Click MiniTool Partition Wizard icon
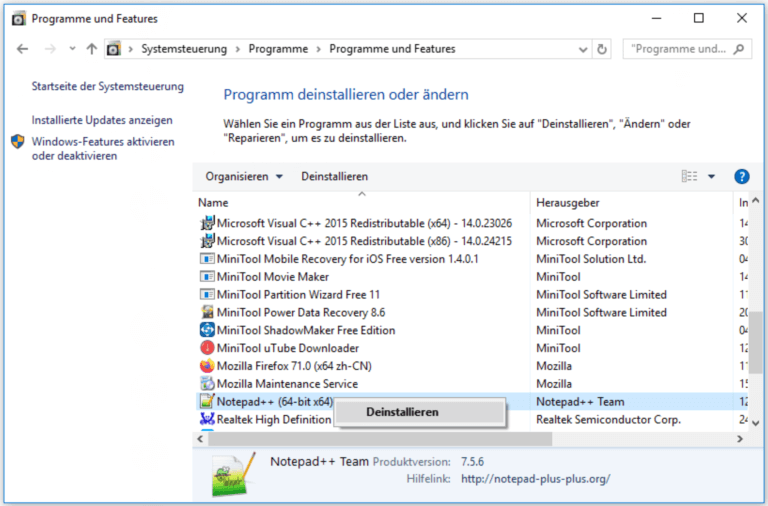 (x=207, y=294)
